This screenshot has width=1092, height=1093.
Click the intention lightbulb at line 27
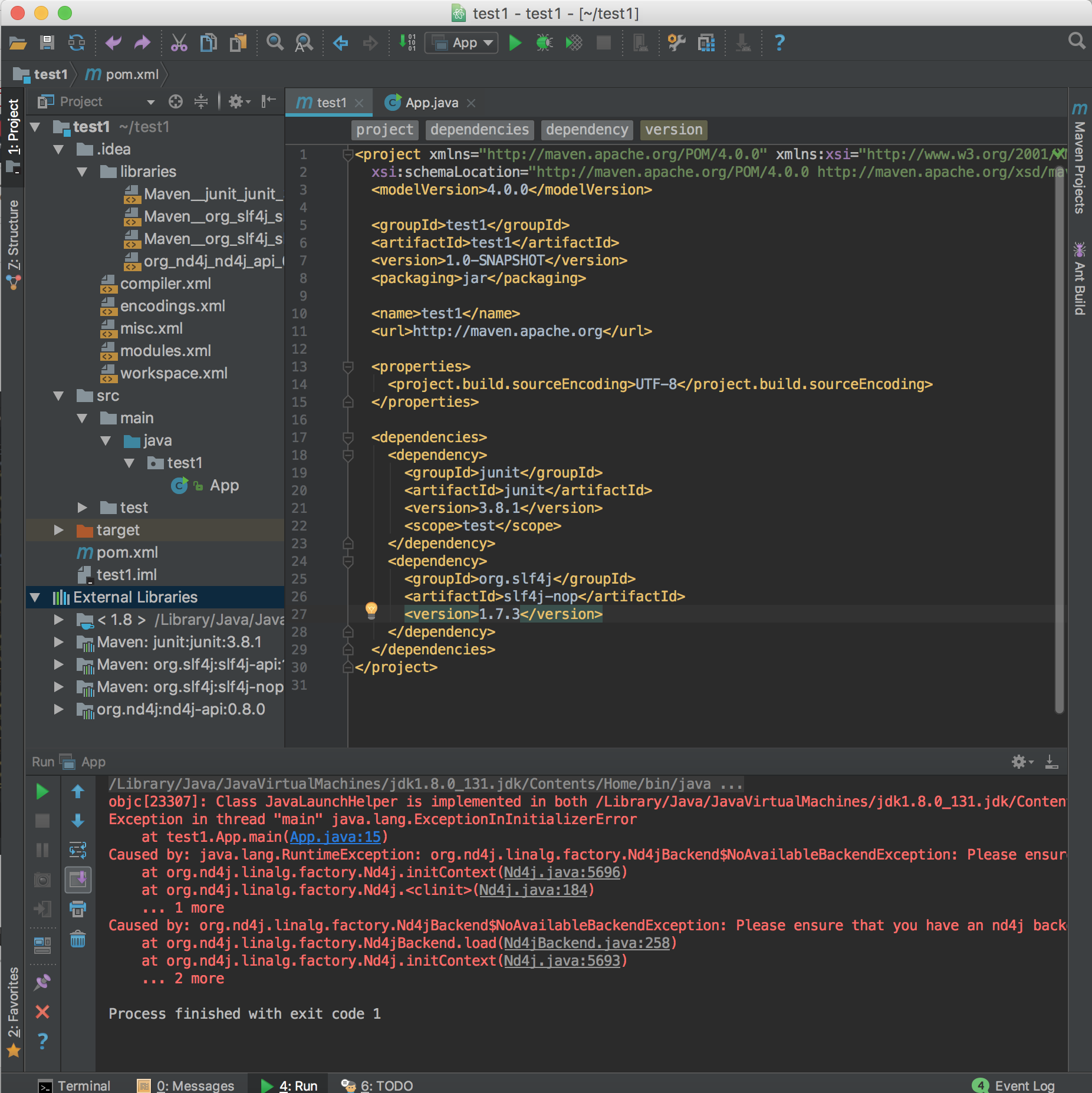coord(371,612)
